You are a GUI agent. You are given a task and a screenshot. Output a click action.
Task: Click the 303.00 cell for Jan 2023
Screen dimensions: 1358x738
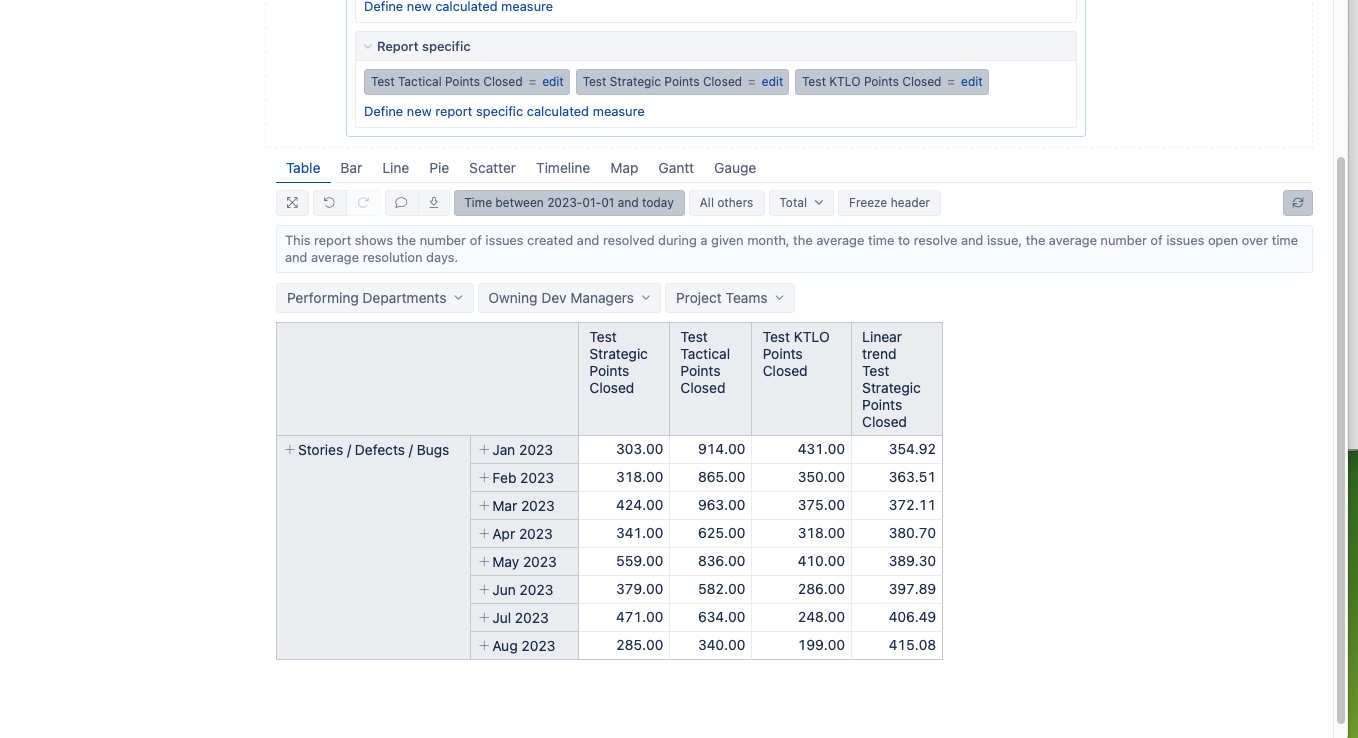624,450
